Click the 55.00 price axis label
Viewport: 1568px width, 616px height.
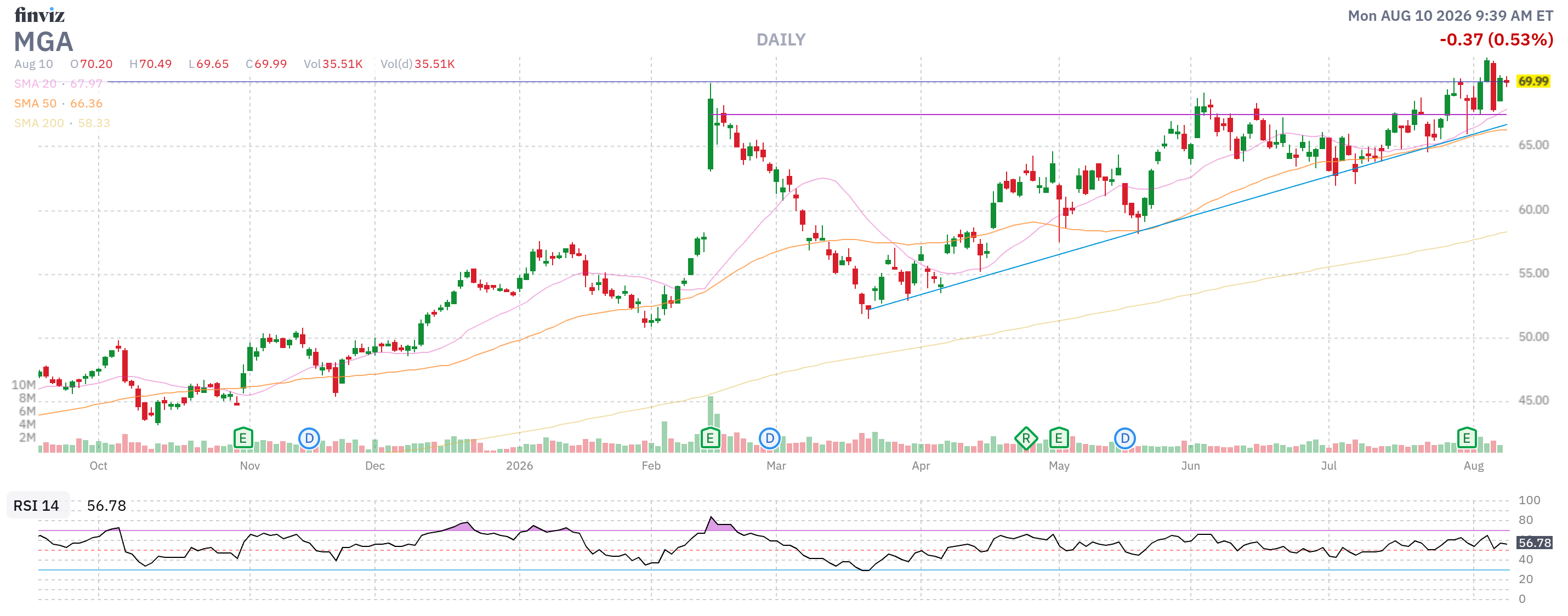tap(1533, 273)
